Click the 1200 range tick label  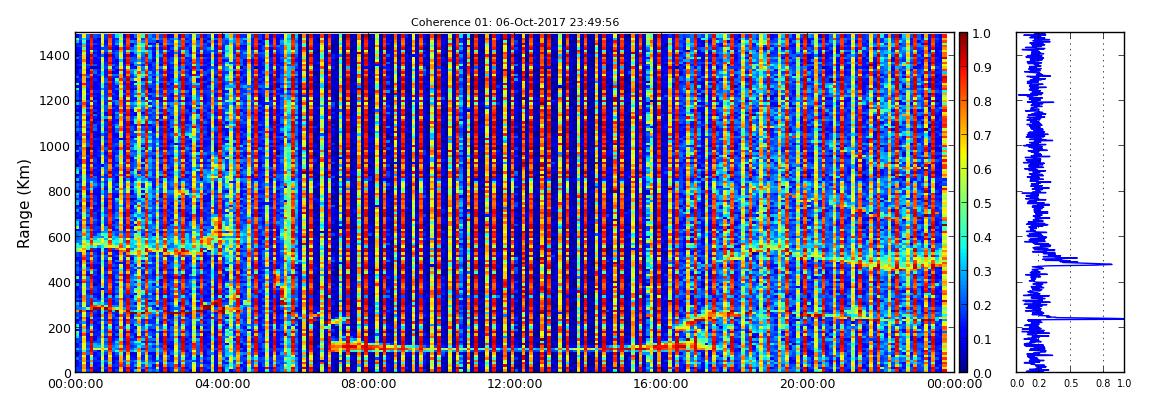(56, 101)
